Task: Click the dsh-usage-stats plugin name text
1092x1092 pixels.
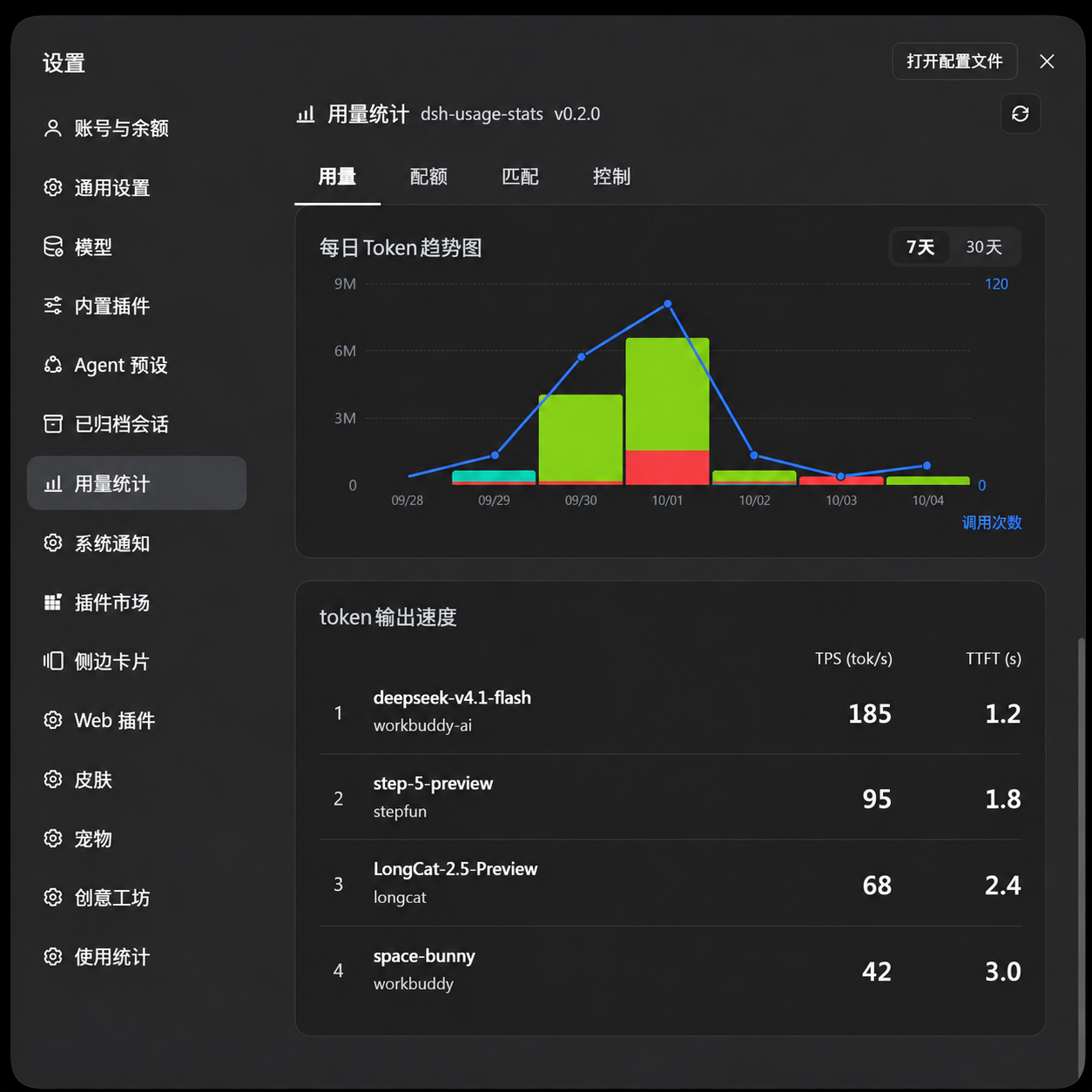Action: [x=482, y=114]
